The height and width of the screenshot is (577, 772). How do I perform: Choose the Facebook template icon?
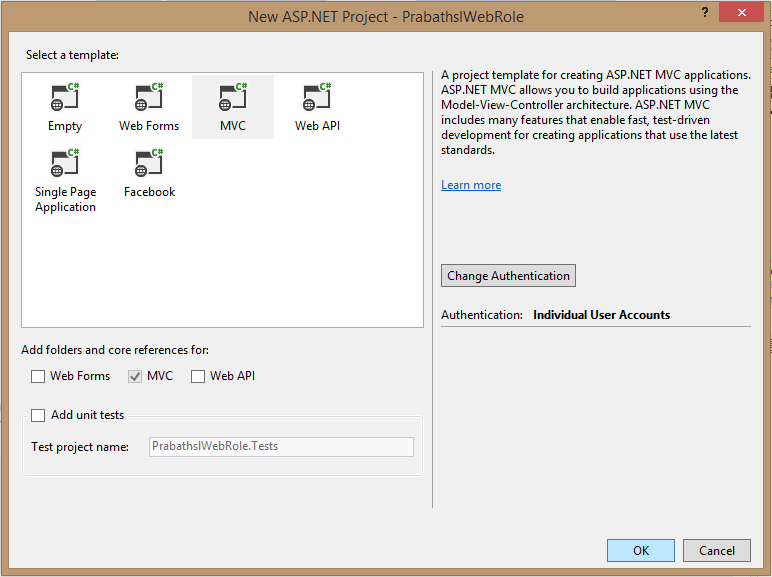pyautogui.click(x=149, y=163)
